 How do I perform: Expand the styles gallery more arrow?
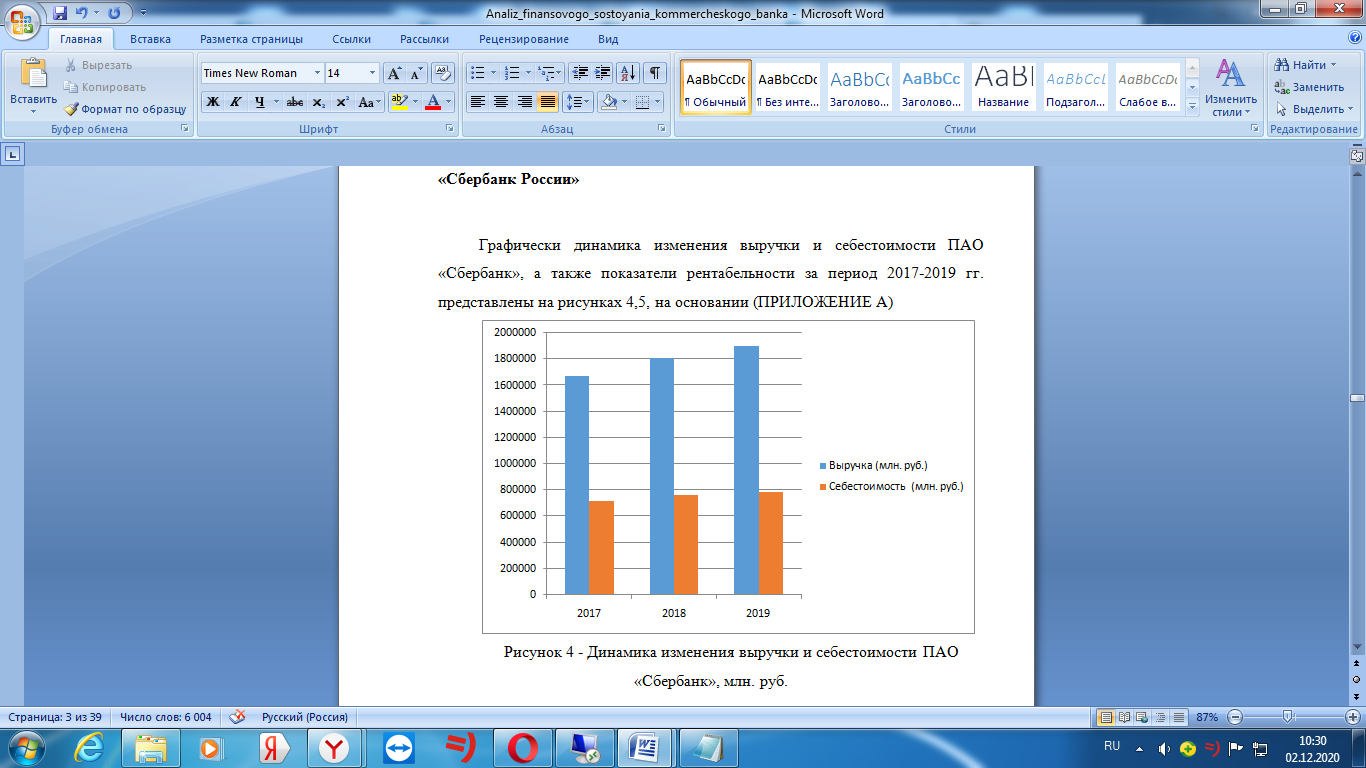pos(1192,107)
